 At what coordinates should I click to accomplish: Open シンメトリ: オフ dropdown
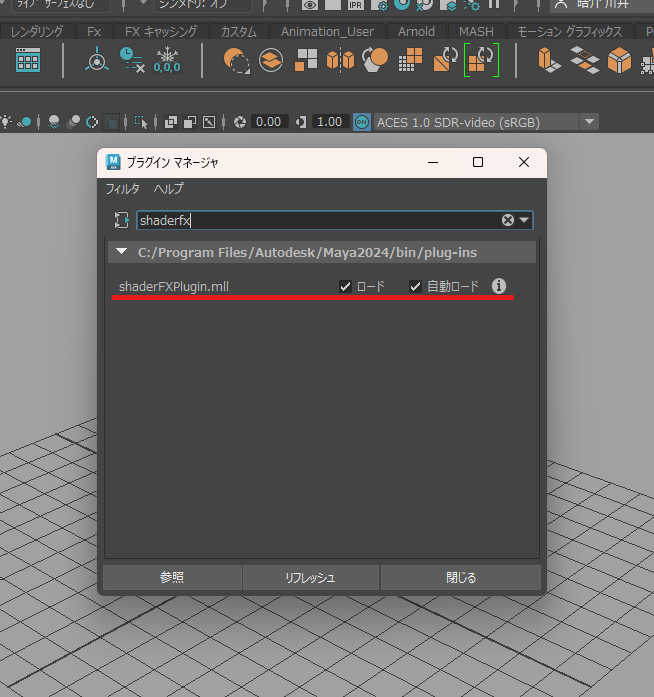pyautogui.click(x=203, y=4)
